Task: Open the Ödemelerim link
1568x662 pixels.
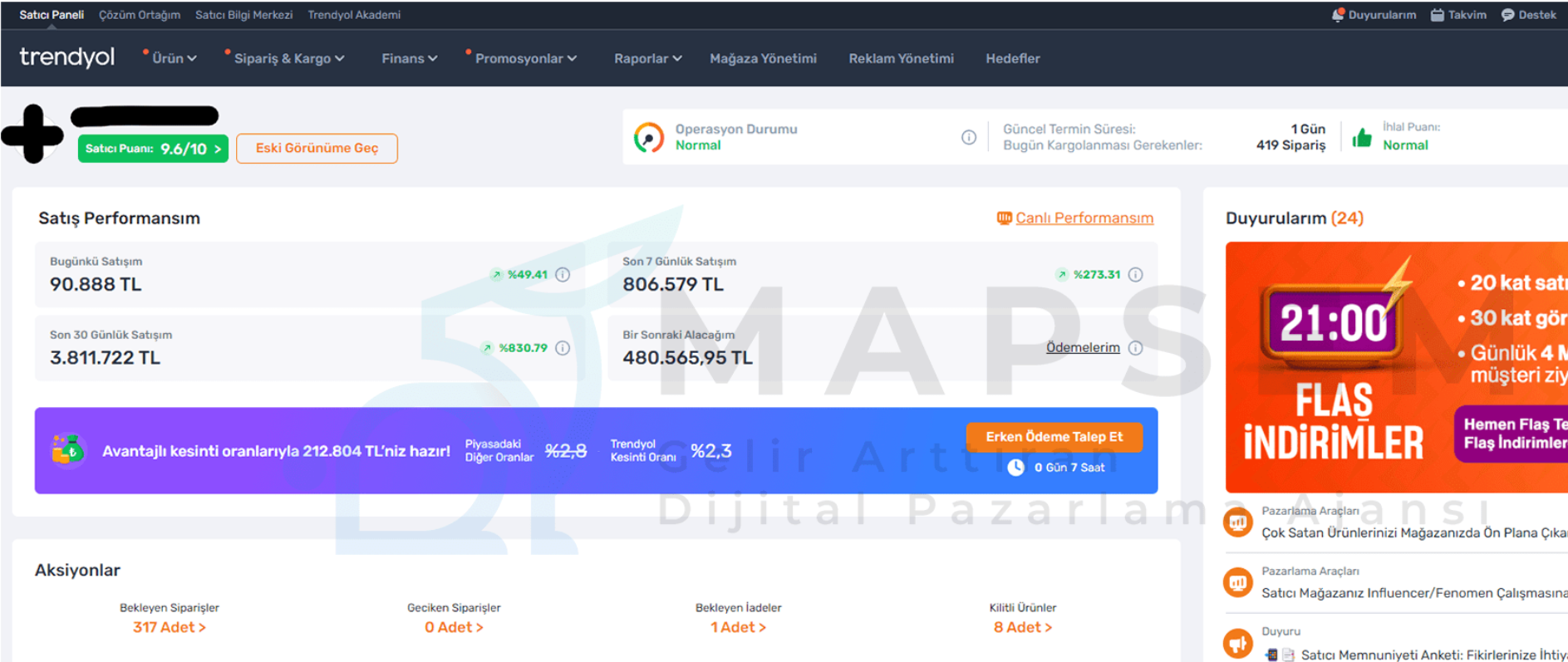Action: coord(1083,347)
